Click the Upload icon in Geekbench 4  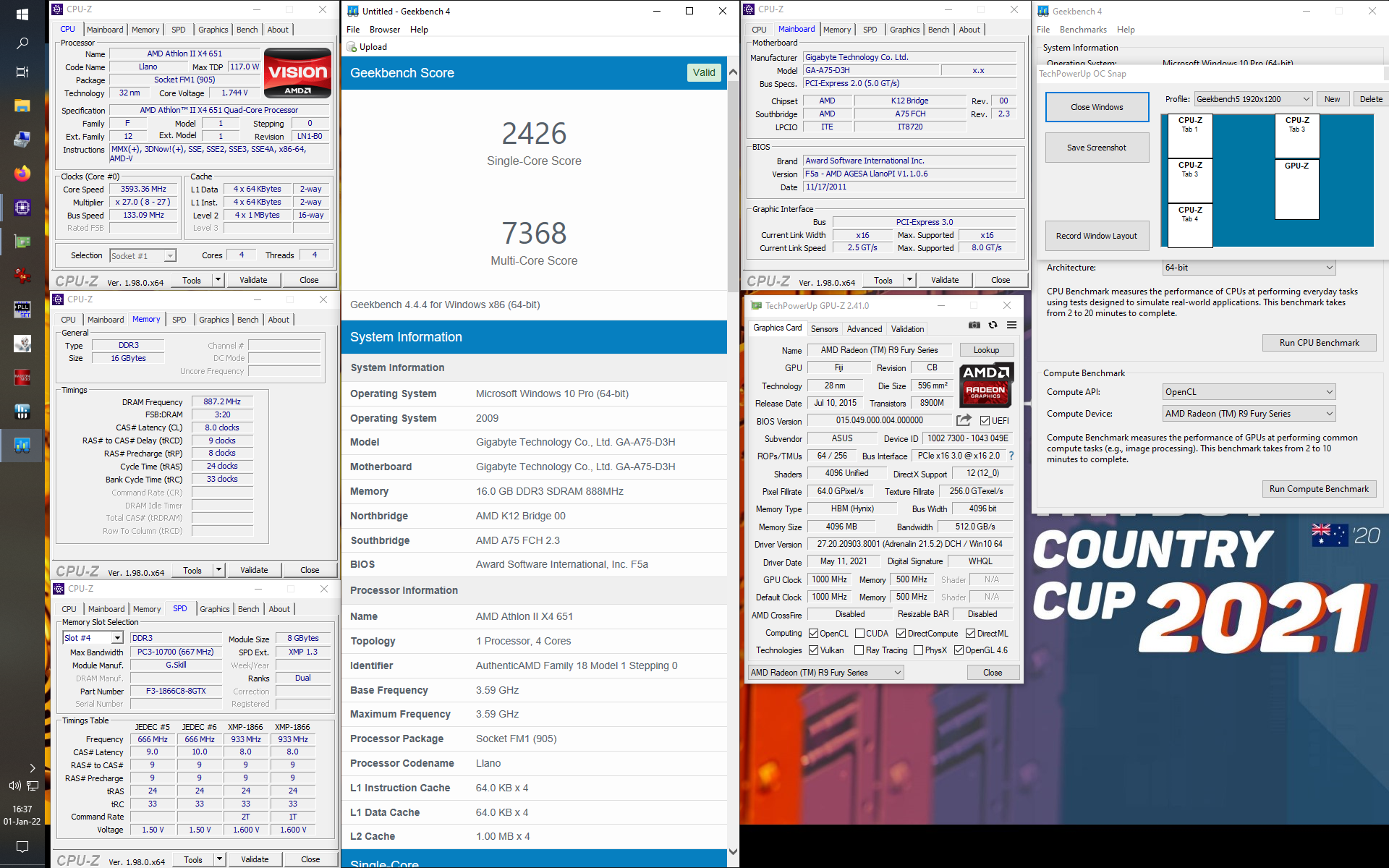(x=352, y=47)
